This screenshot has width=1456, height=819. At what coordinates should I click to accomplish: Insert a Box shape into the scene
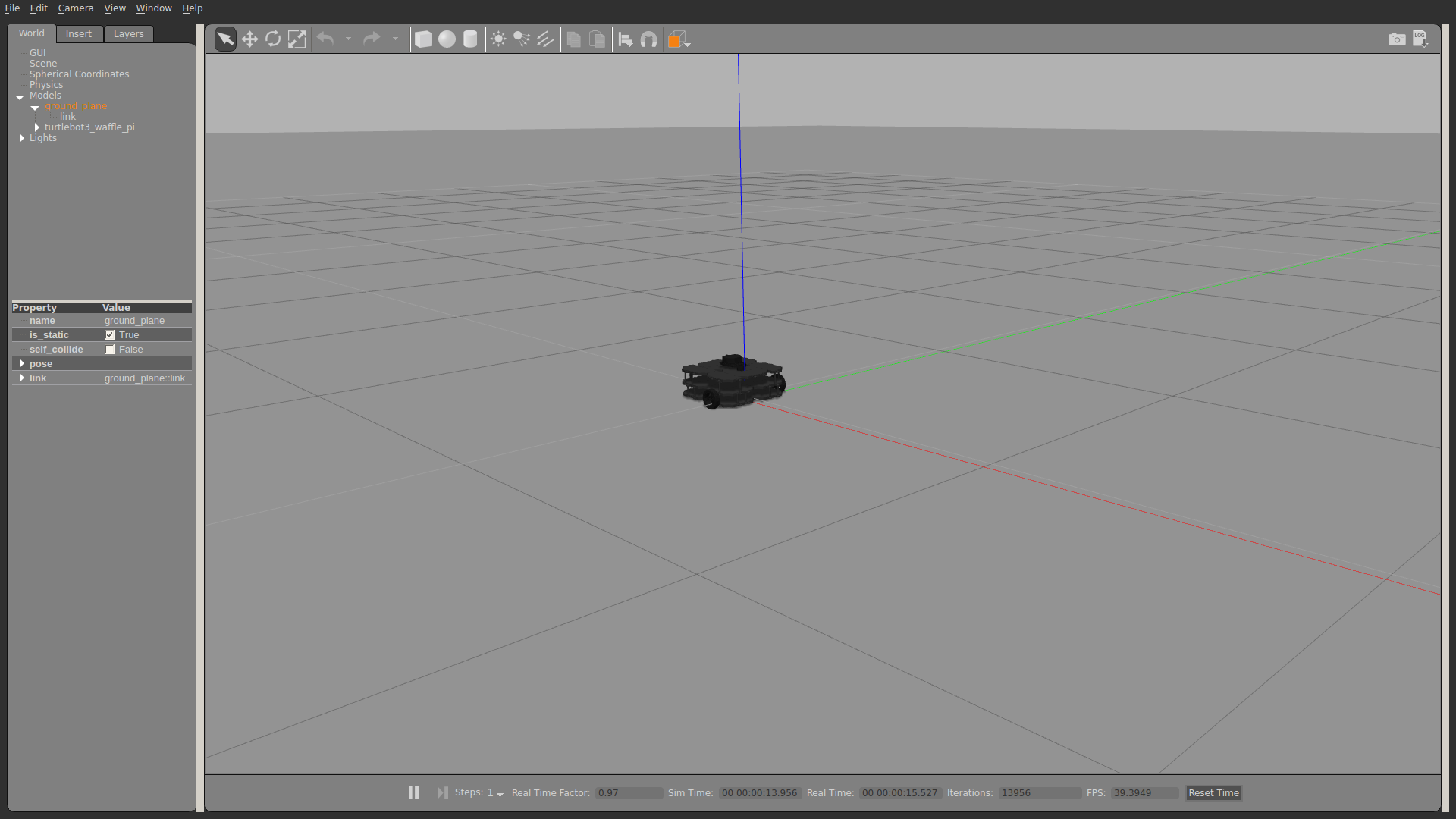(x=424, y=39)
